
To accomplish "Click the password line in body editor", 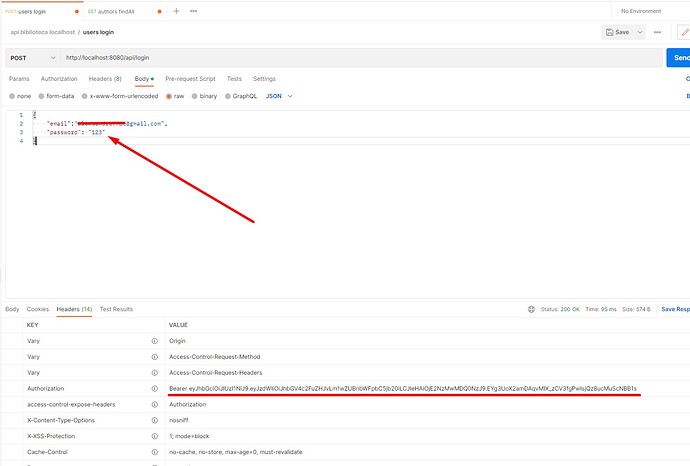I will 76,132.
